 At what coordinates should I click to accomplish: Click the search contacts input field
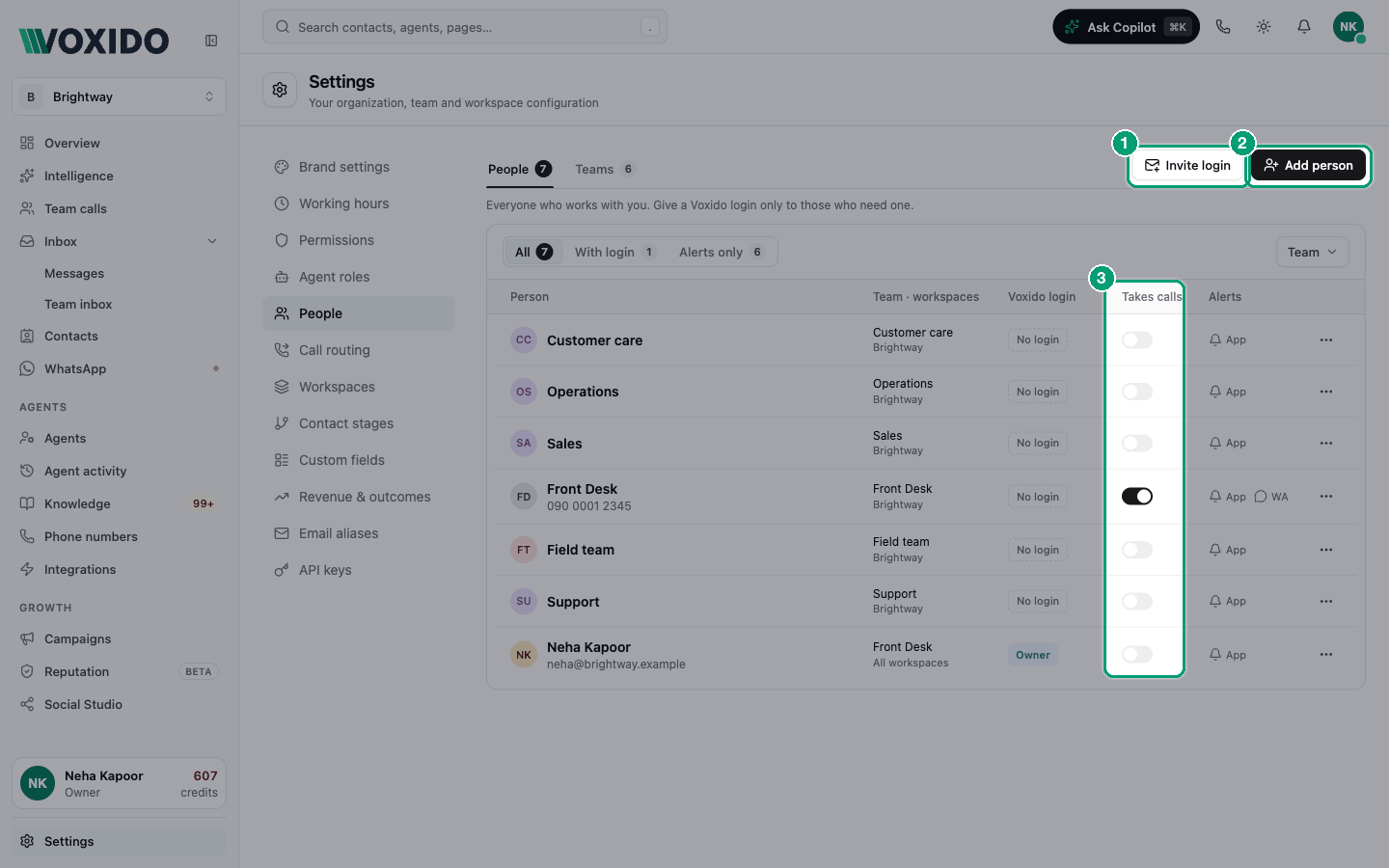pos(465,27)
